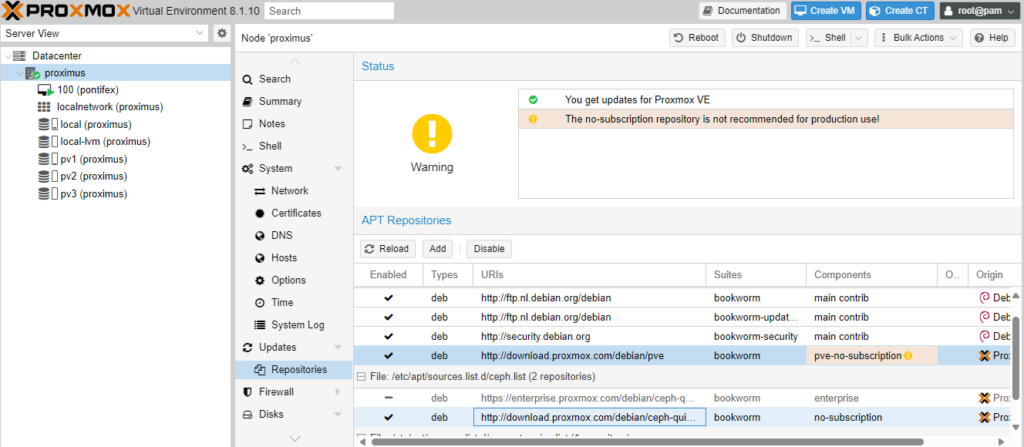Open the Bulk Actions dropdown

(918, 38)
